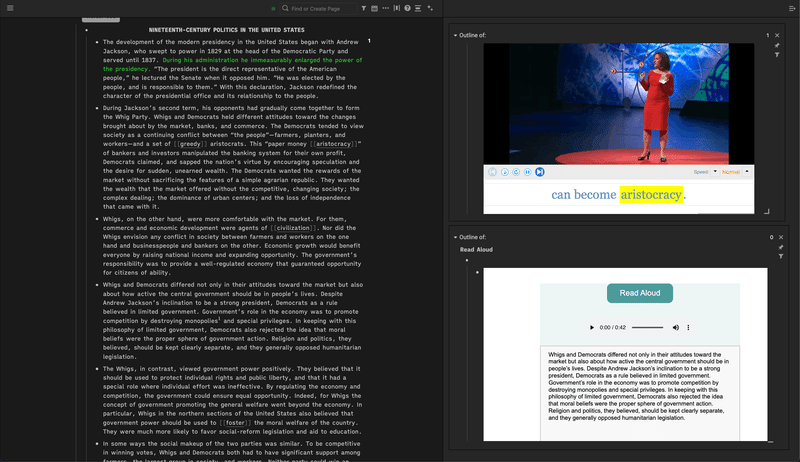
Task: Click the green highlighted 'During his administration' text
Action: coord(233,64)
